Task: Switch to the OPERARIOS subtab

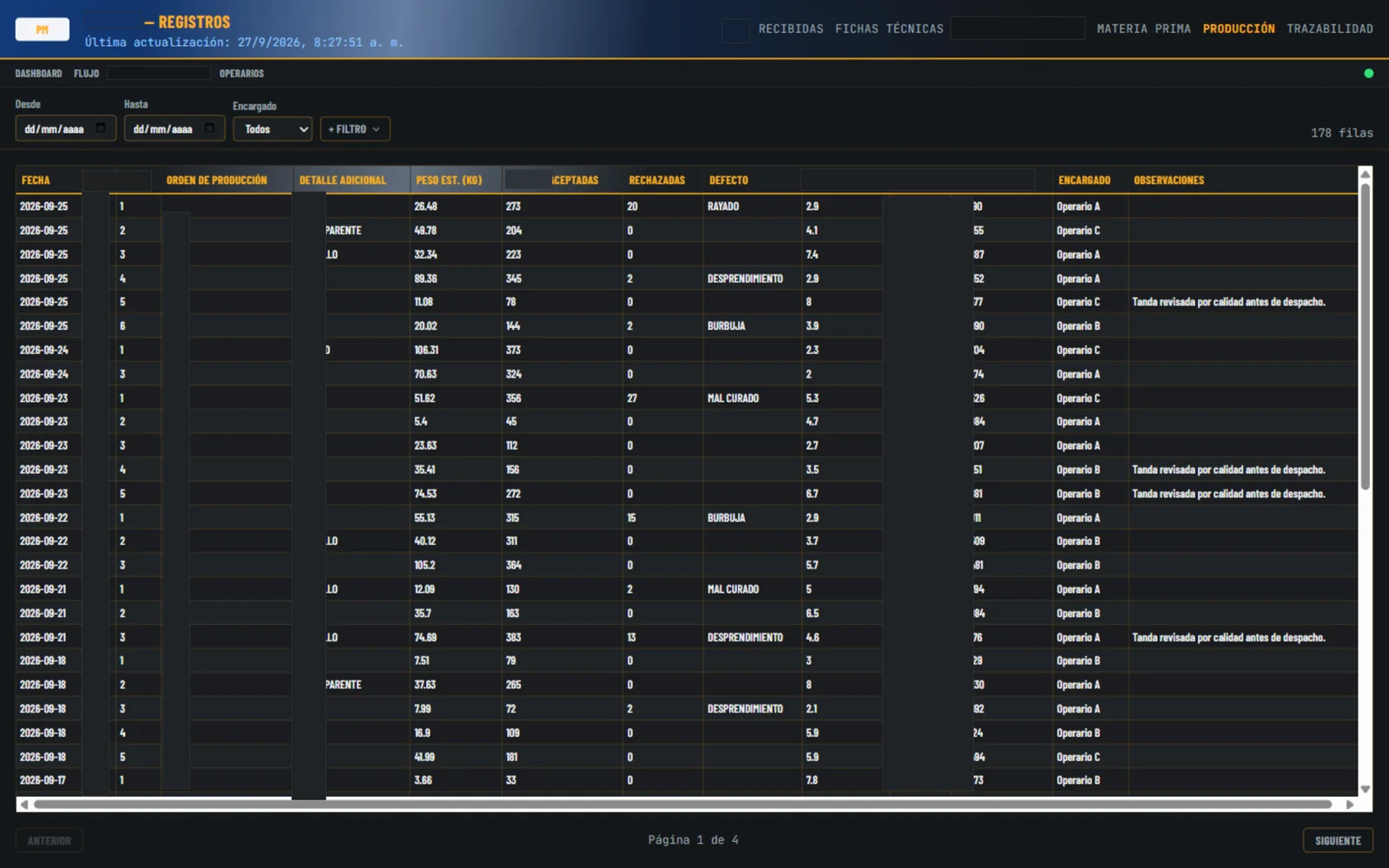Action: (241, 74)
